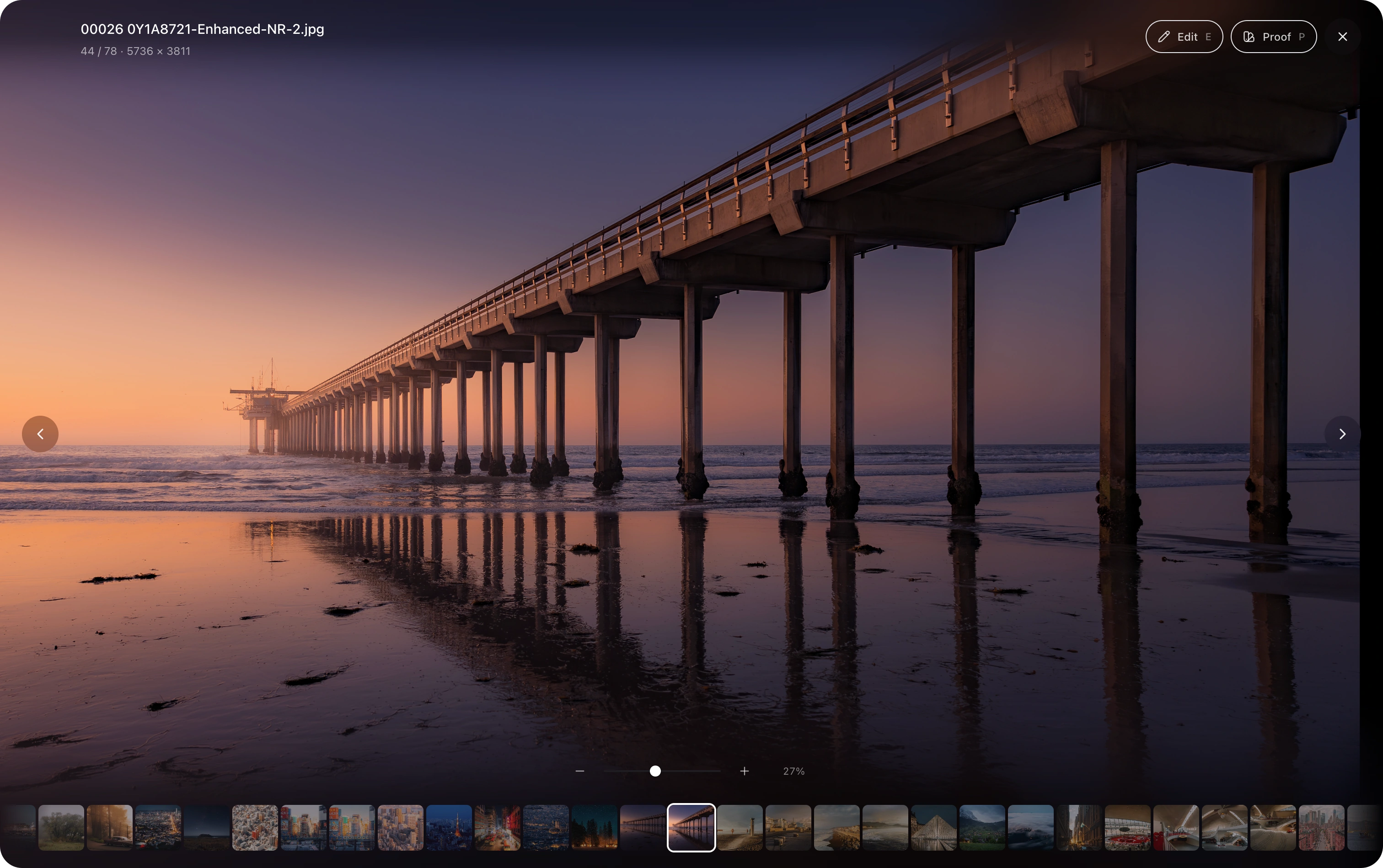Zoom out using the minus icon
Image resolution: width=1383 pixels, height=868 pixels.
(580, 771)
